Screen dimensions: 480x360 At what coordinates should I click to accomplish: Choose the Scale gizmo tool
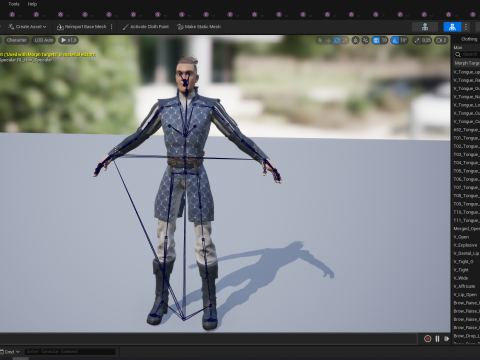pyautogui.click(x=345, y=40)
